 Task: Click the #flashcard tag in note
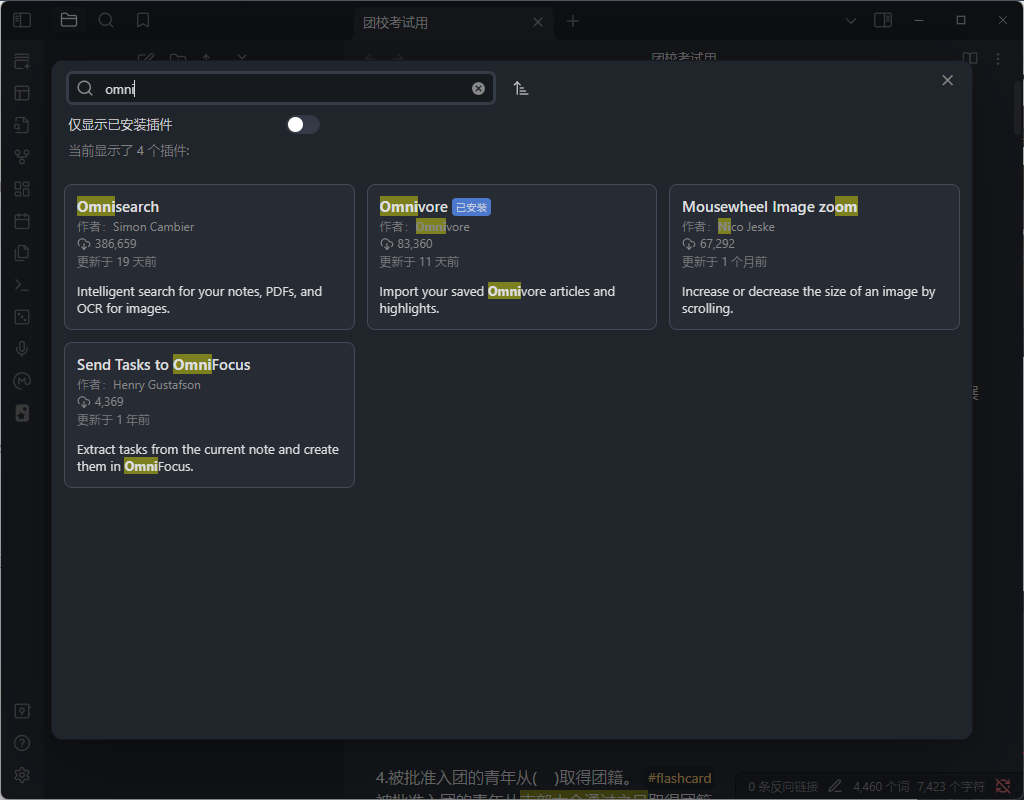pyautogui.click(x=679, y=778)
